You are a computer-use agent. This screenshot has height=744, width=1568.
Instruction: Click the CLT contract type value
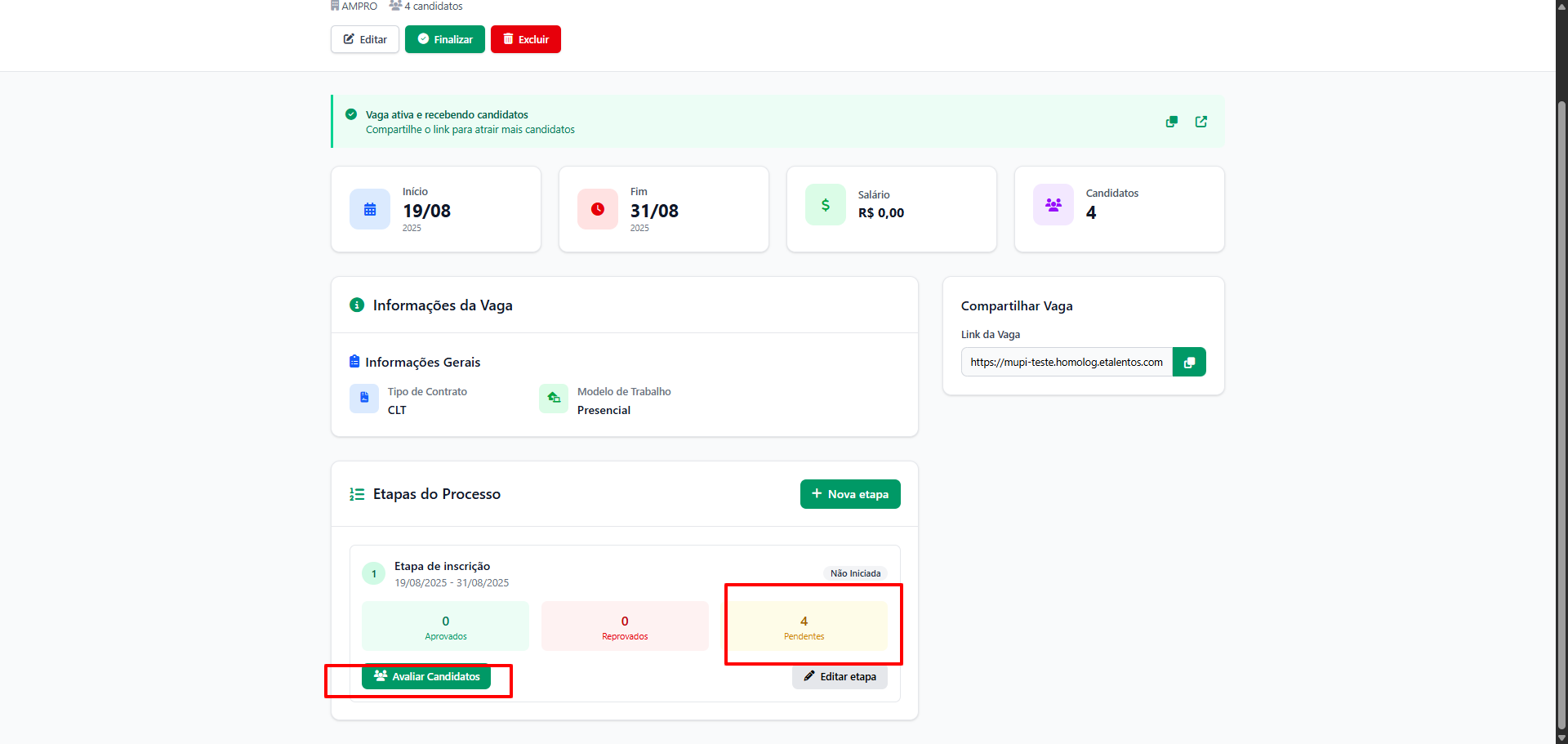coord(397,410)
